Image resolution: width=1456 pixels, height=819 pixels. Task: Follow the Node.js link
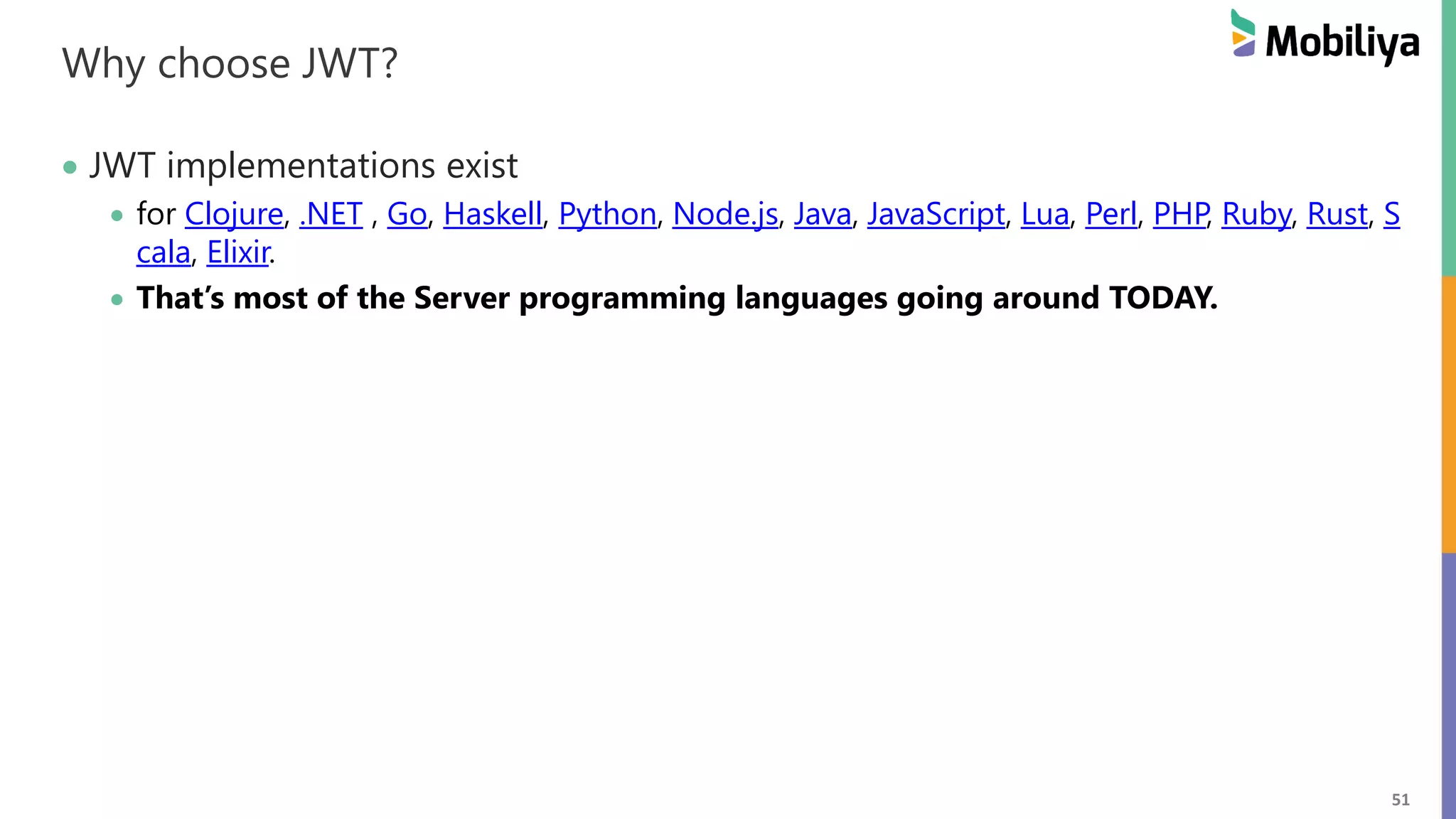725,214
